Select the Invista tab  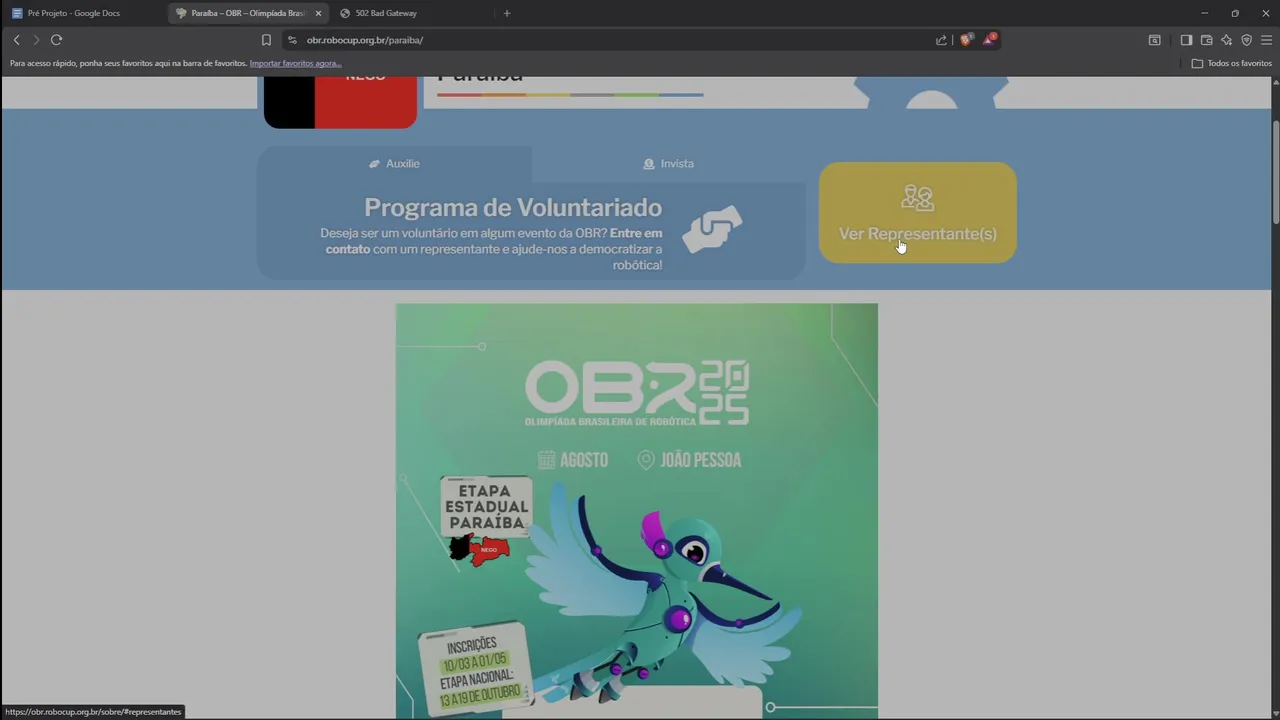pos(668,163)
